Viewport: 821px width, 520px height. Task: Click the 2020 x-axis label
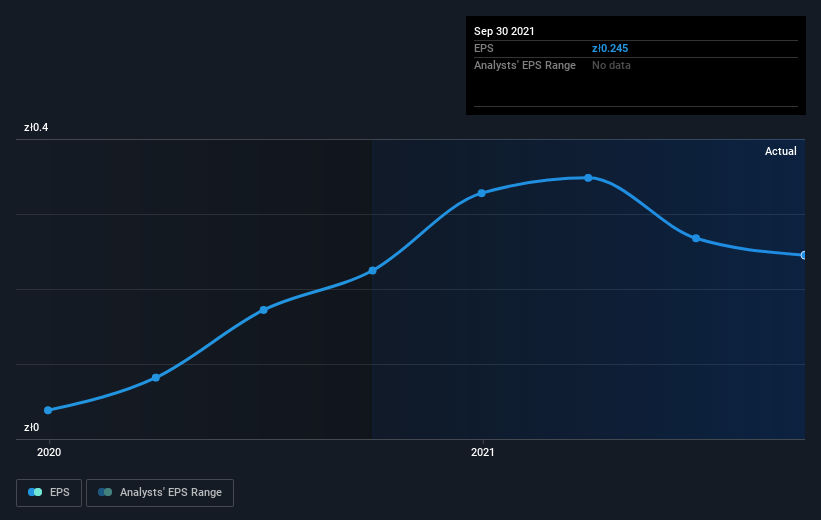pos(49,452)
